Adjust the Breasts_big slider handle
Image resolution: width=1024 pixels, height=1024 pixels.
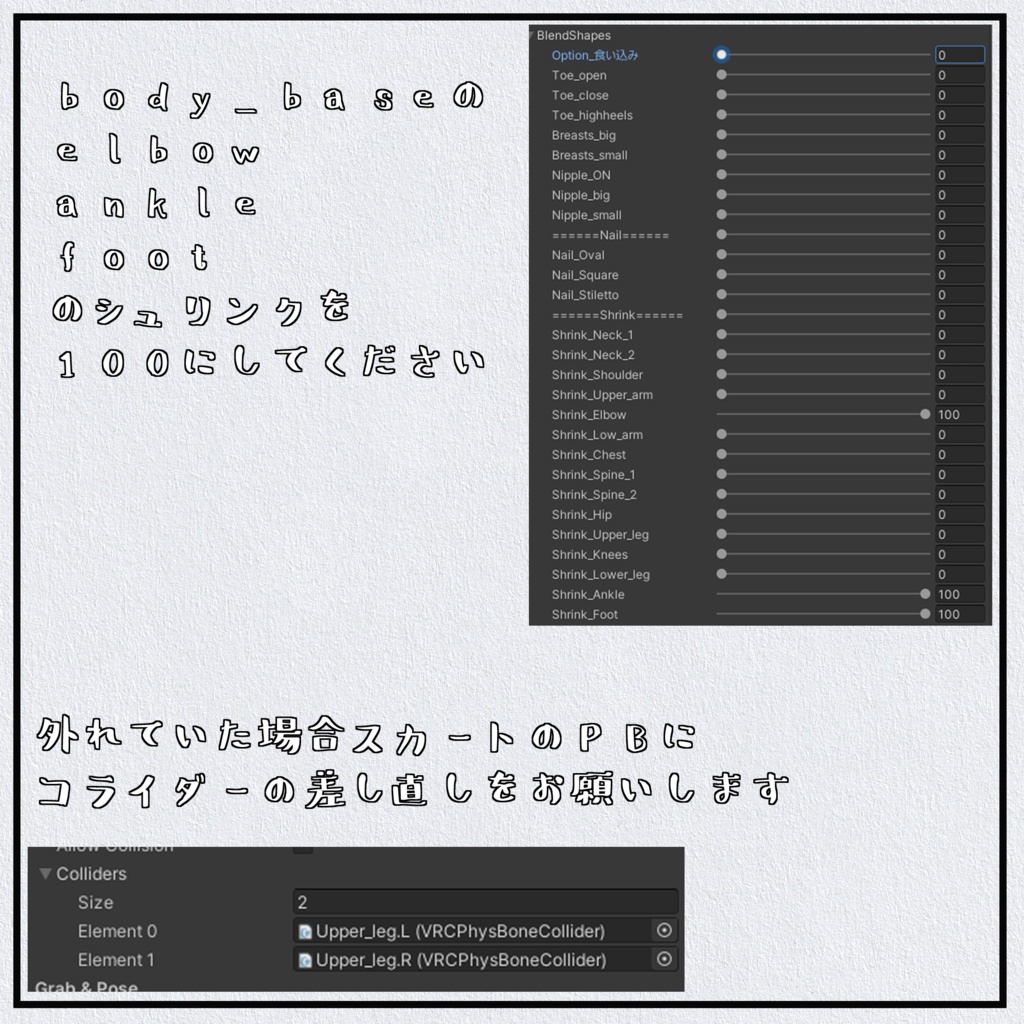click(721, 135)
